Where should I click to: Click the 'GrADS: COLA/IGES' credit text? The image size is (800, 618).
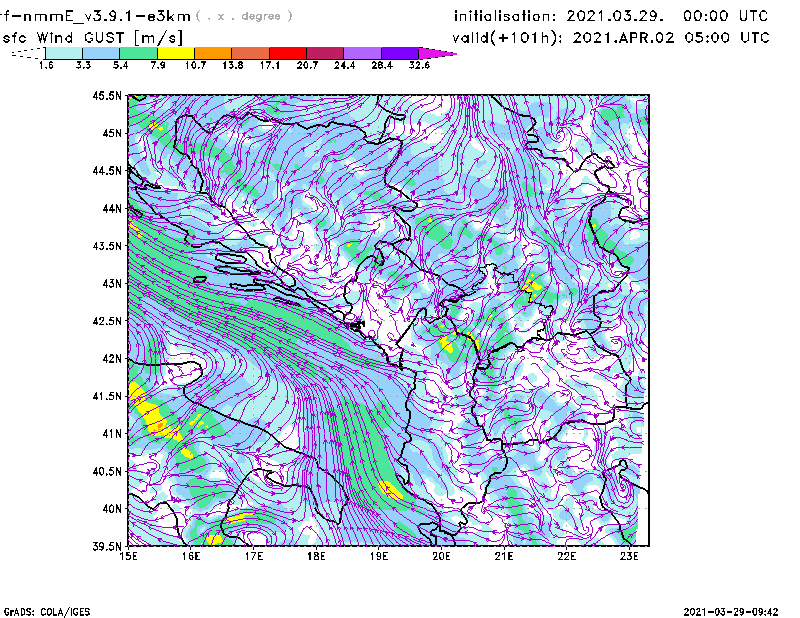(x=47, y=612)
